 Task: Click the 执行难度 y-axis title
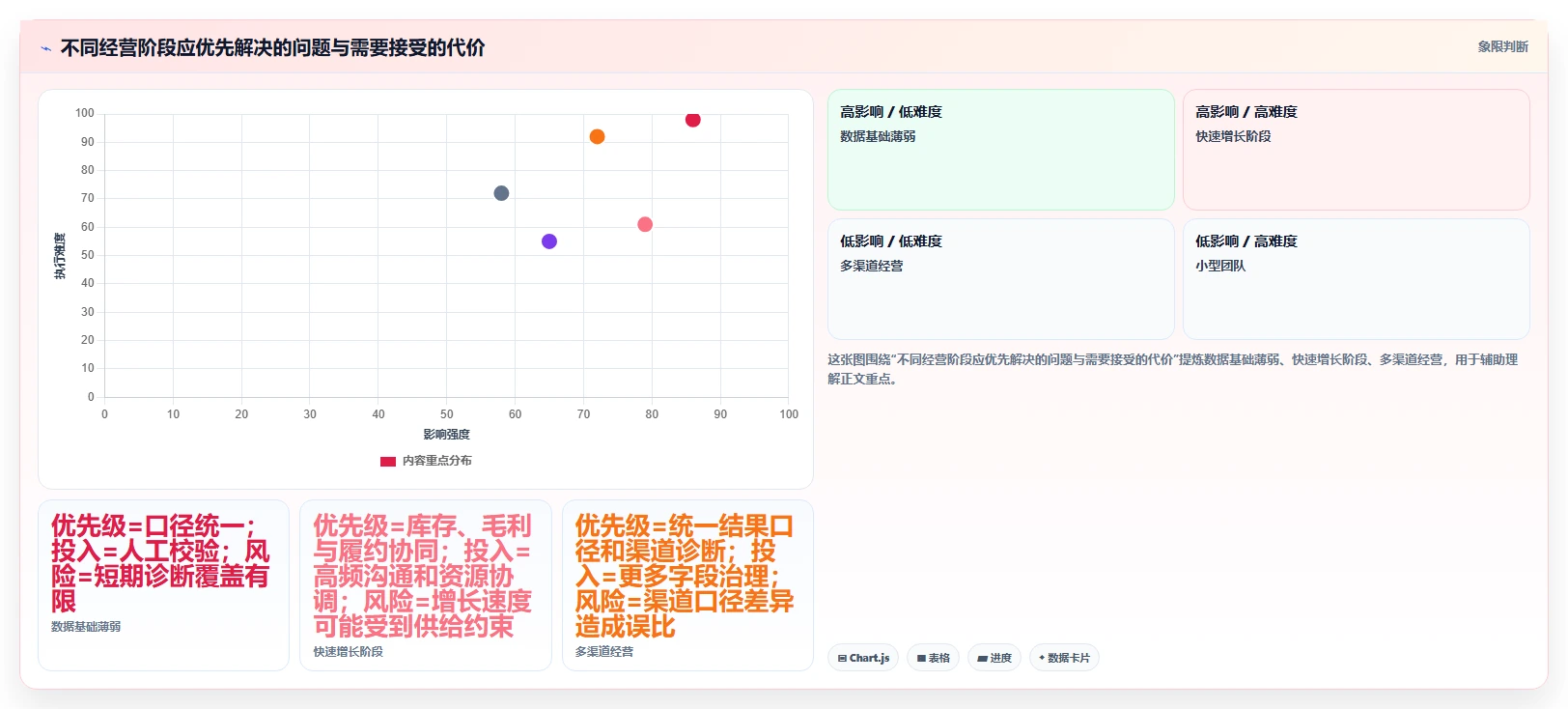(60, 256)
